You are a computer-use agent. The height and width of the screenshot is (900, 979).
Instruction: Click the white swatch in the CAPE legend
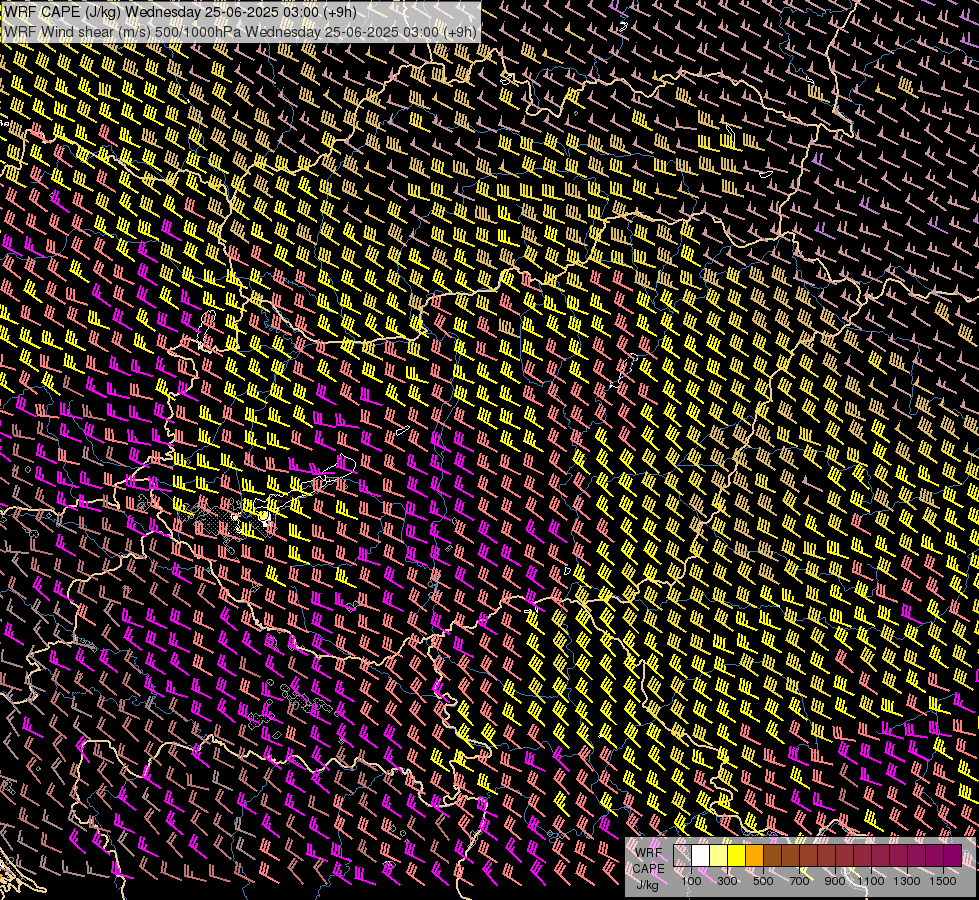[701, 855]
